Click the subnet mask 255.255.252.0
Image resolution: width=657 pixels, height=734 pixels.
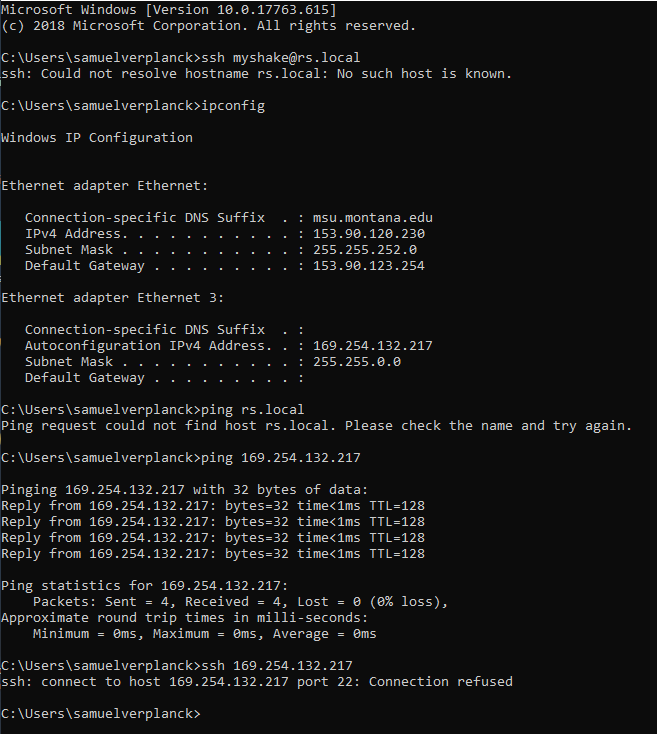pos(365,250)
